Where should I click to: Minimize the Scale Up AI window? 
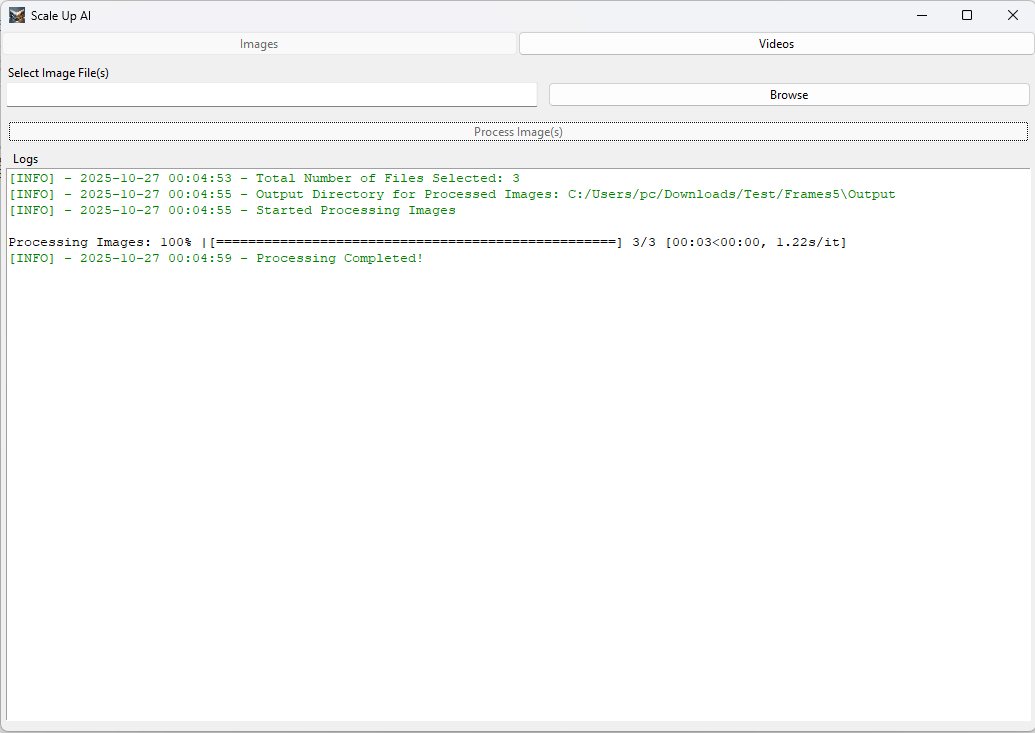922,15
